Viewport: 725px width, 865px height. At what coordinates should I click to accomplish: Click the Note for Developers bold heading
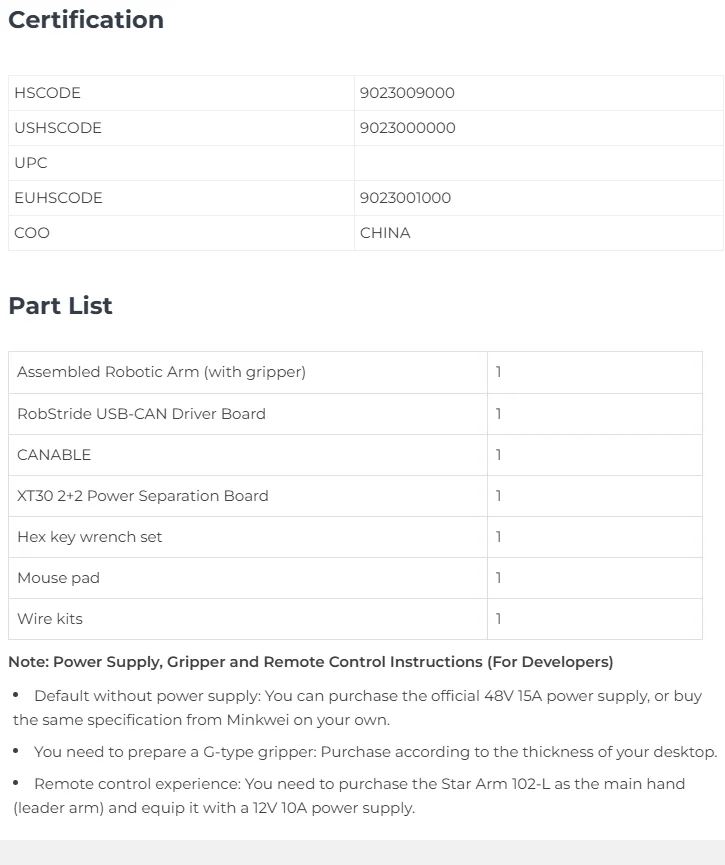pyautogui.click(x=311, y=662)
